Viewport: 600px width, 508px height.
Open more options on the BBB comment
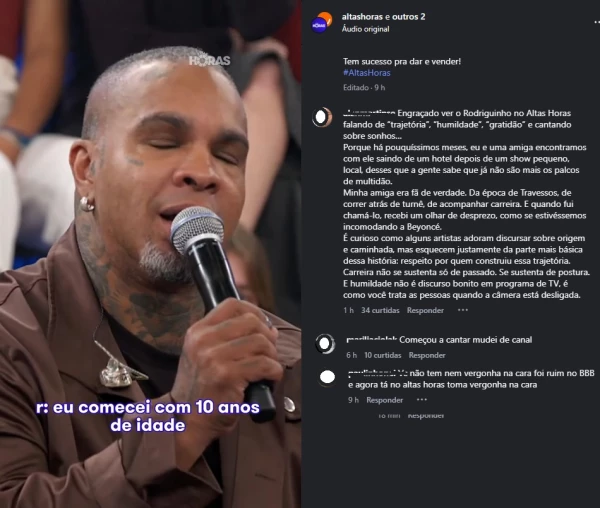[421, 399]
